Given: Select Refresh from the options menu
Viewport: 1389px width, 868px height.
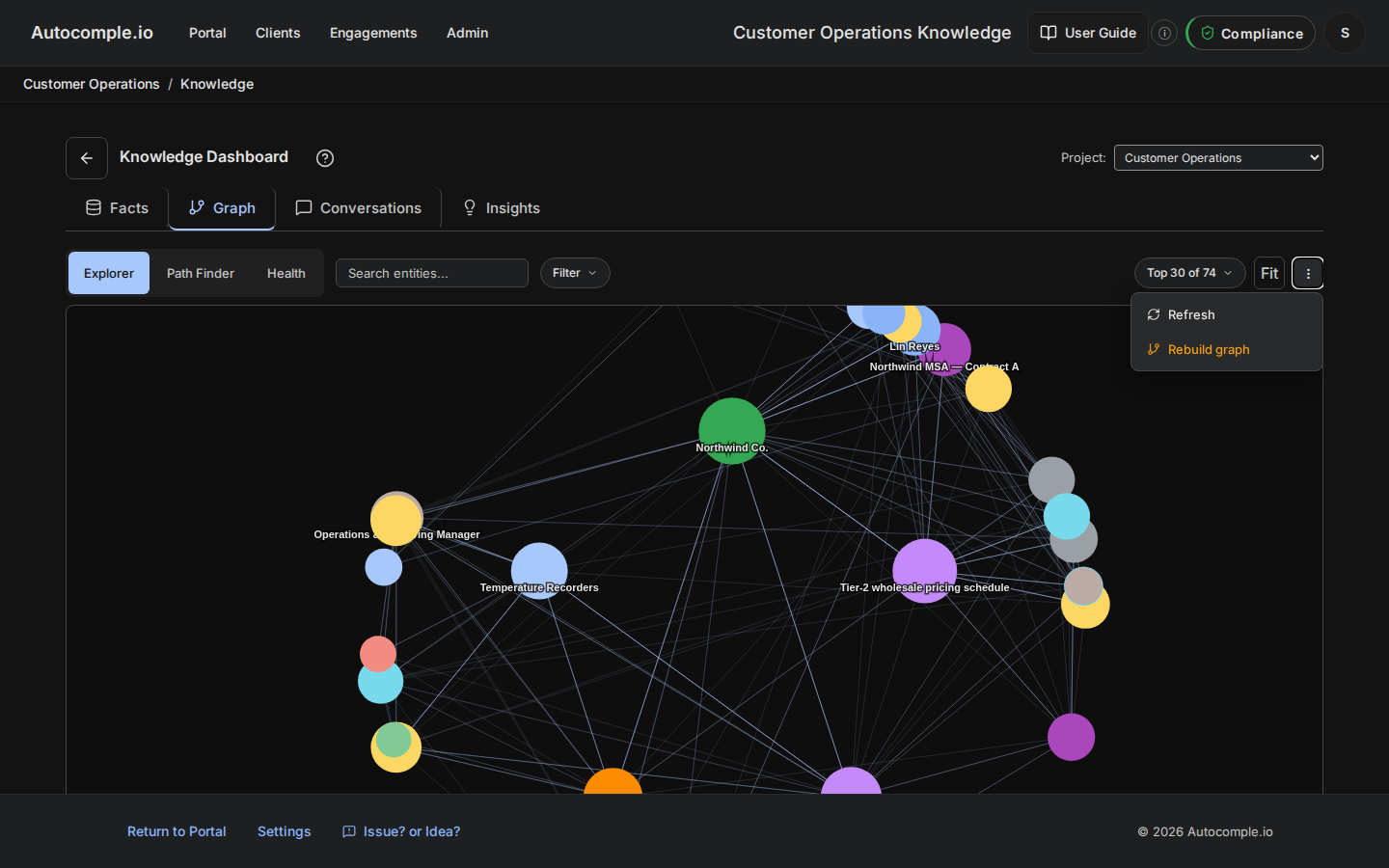Looking at the screenshot, I should pyautogui.click(x=1227, y=314).
